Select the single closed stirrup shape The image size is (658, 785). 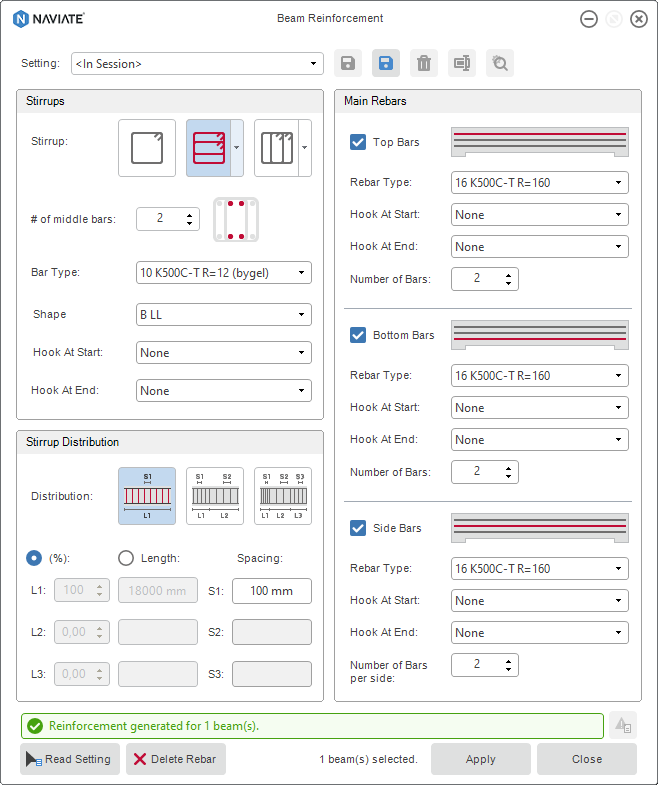pyautogui.click(x=146, y=148)
